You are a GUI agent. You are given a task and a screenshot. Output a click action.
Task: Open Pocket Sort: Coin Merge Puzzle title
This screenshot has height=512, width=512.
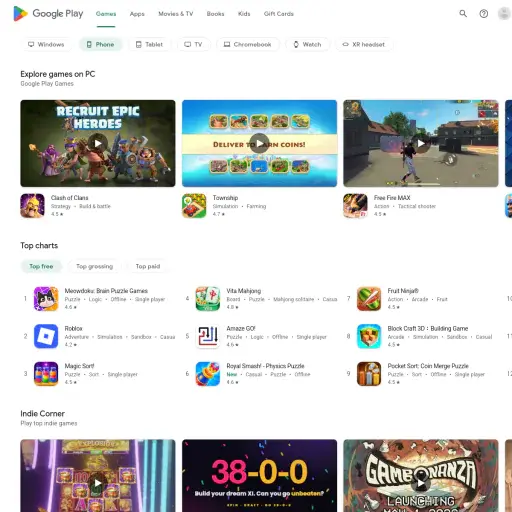(428, 366)
